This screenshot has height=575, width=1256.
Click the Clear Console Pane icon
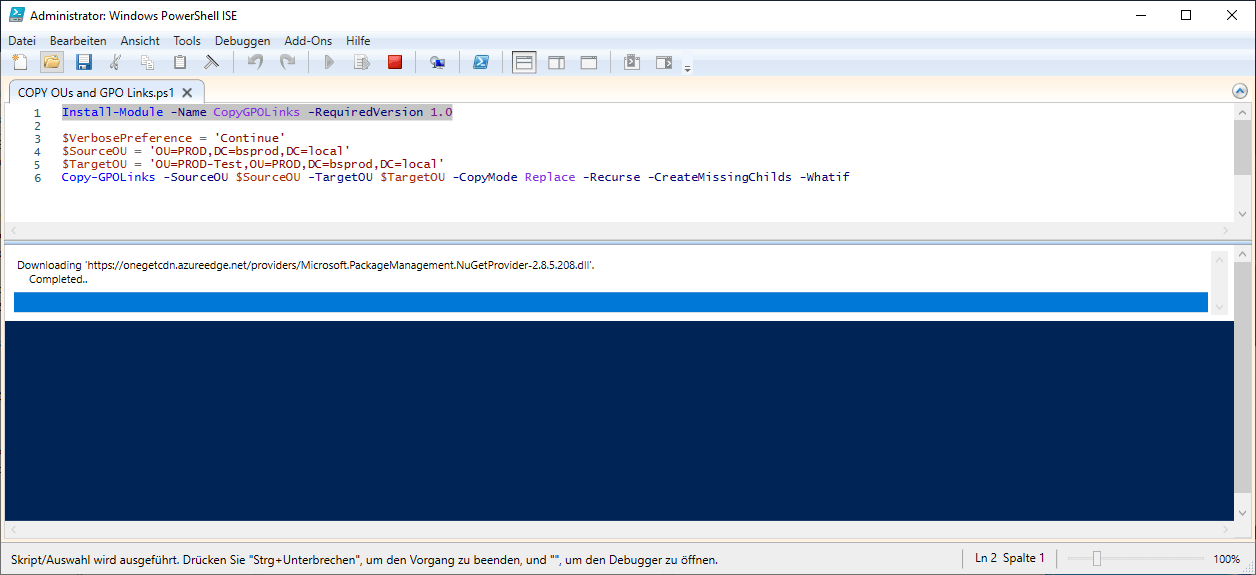pos(211,62)
